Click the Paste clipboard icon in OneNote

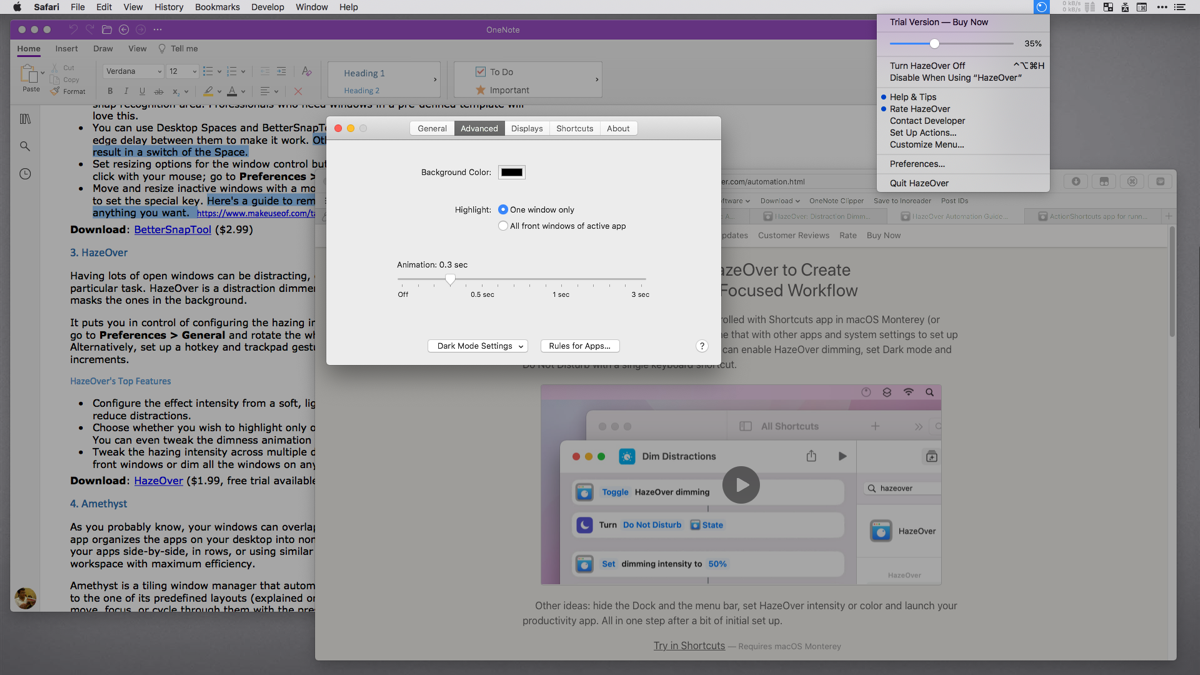[31, 75]
